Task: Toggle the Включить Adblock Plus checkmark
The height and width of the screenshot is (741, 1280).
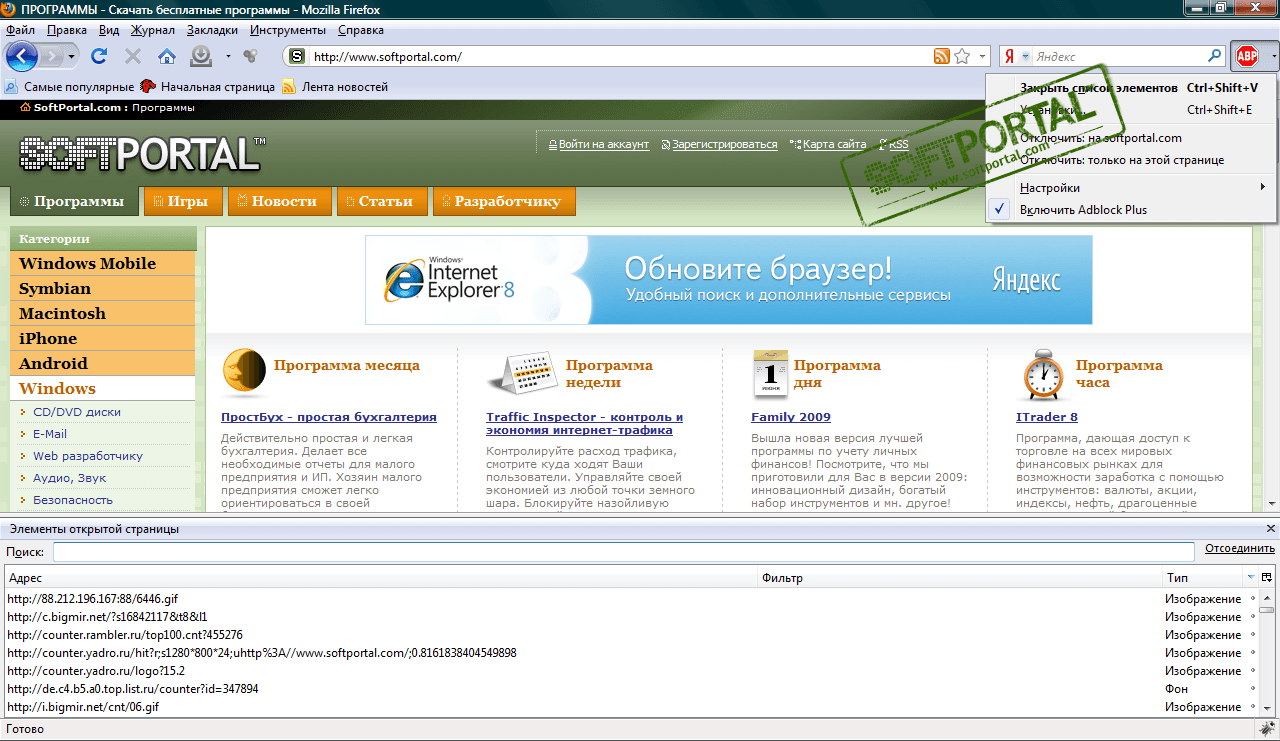Action: 998,210
